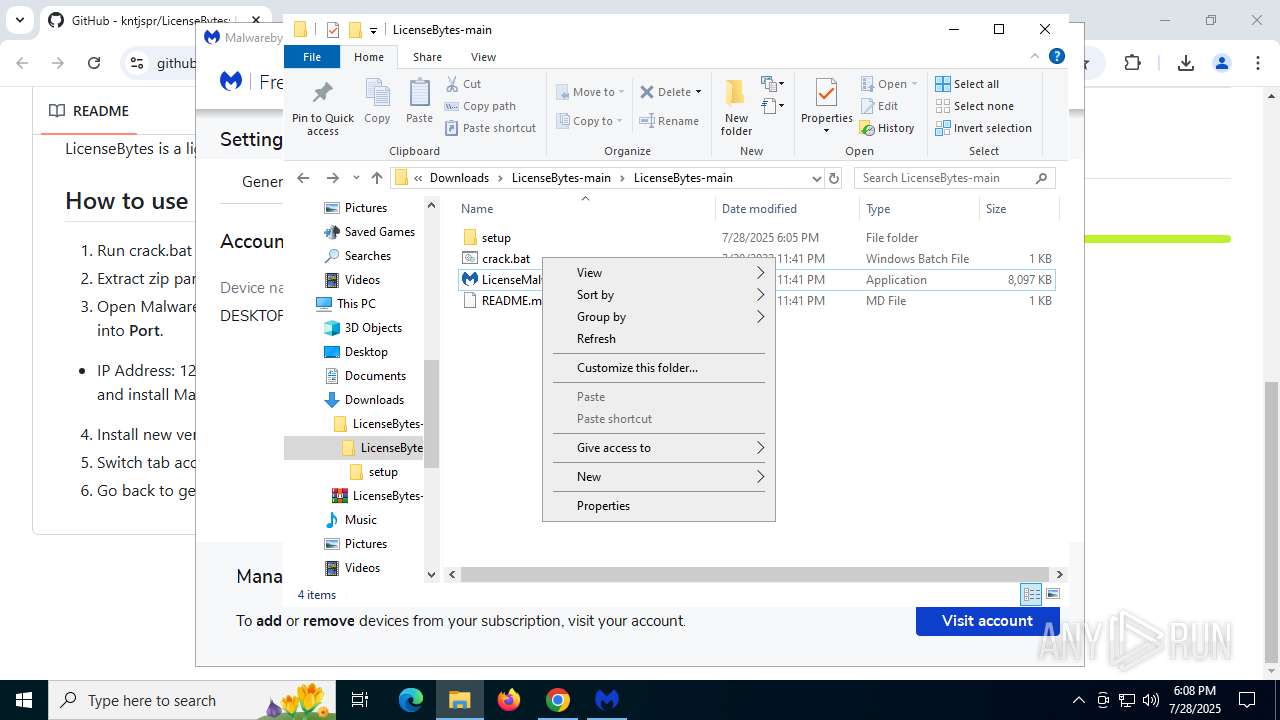
Task: Choose Properties in context menu
Action: 659,506
